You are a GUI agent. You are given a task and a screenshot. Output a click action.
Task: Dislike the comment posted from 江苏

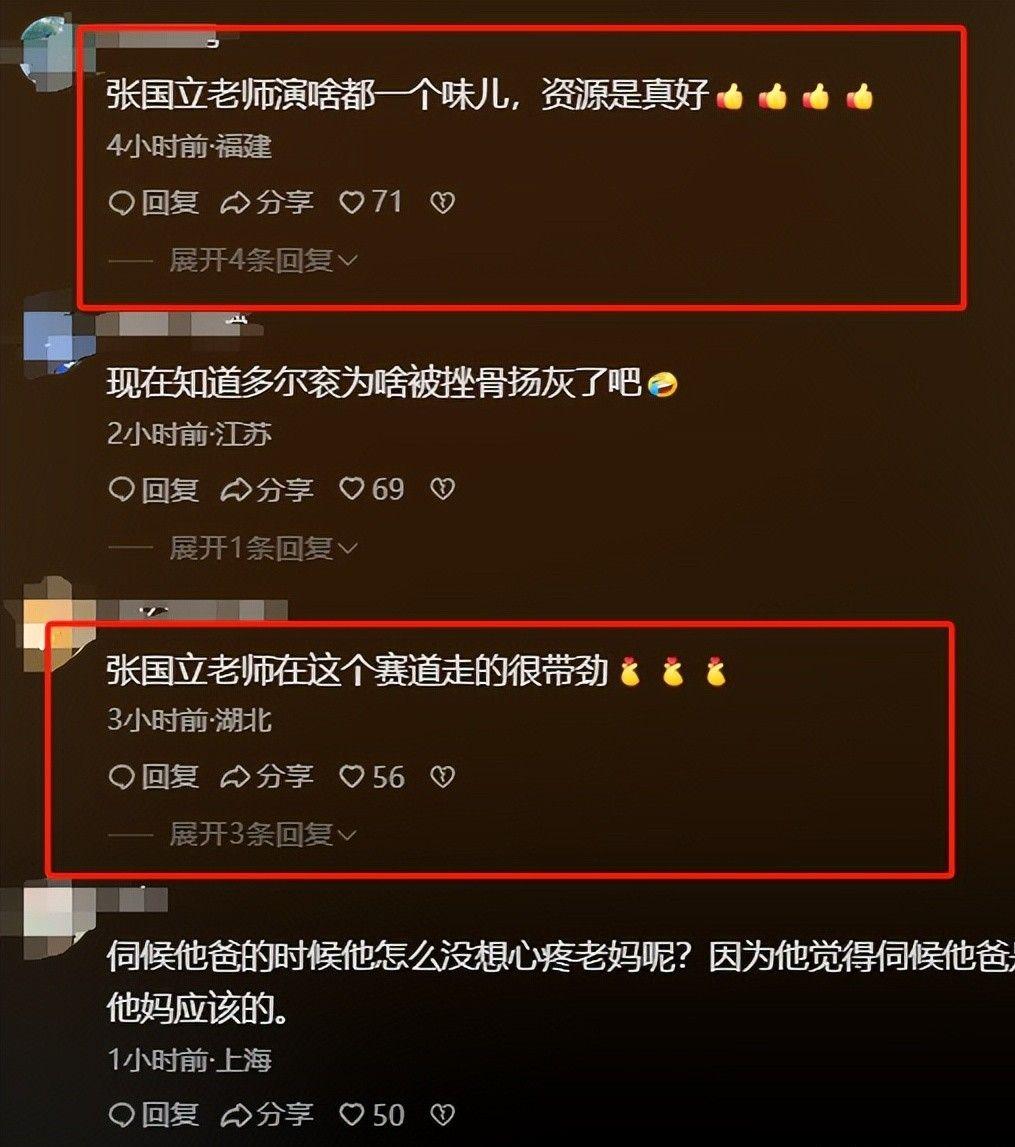pos(442,489)
